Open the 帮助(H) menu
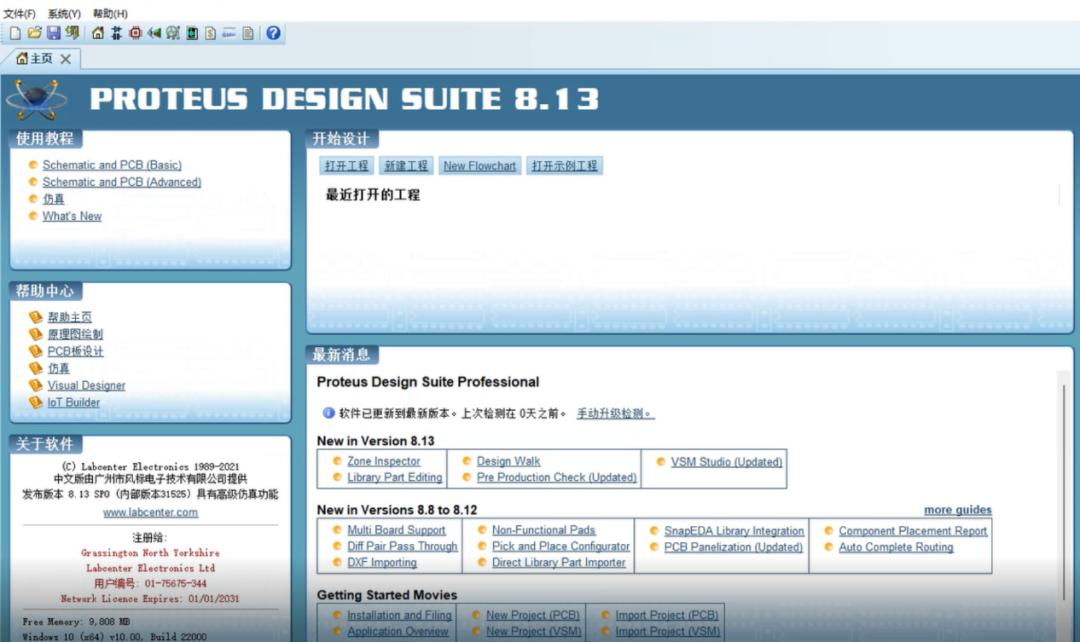Viewport: 1080px width, 642px height. [110, 14]
